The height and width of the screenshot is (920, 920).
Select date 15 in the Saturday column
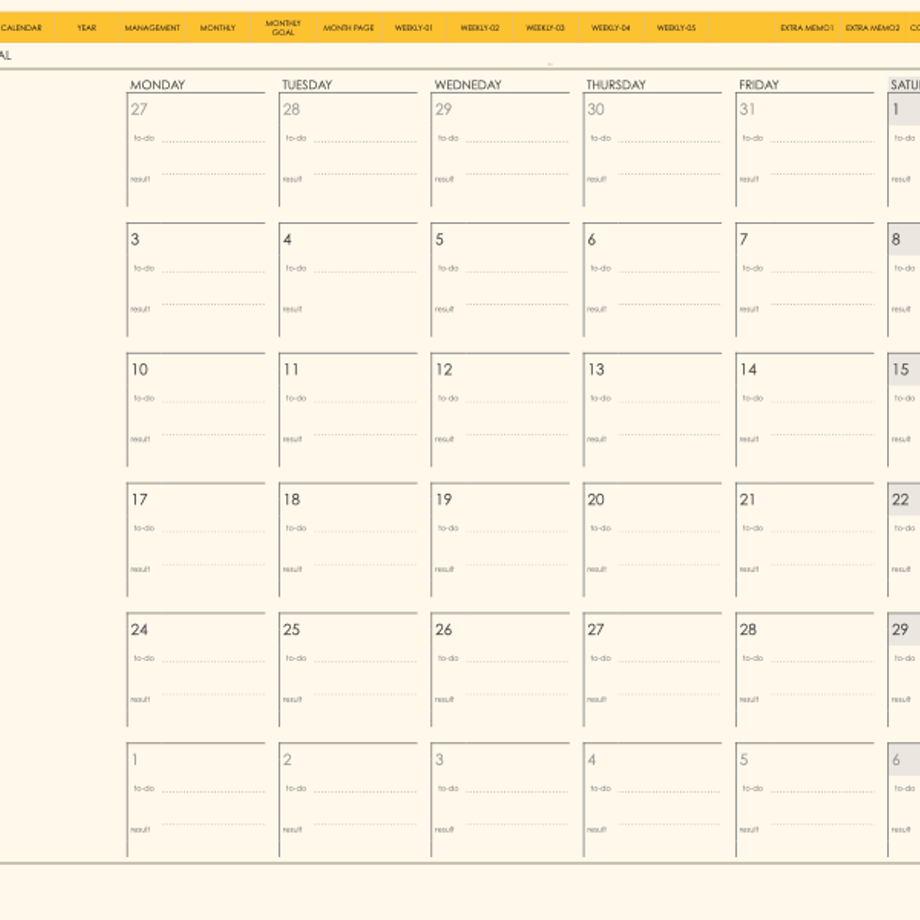click(901, 370)
